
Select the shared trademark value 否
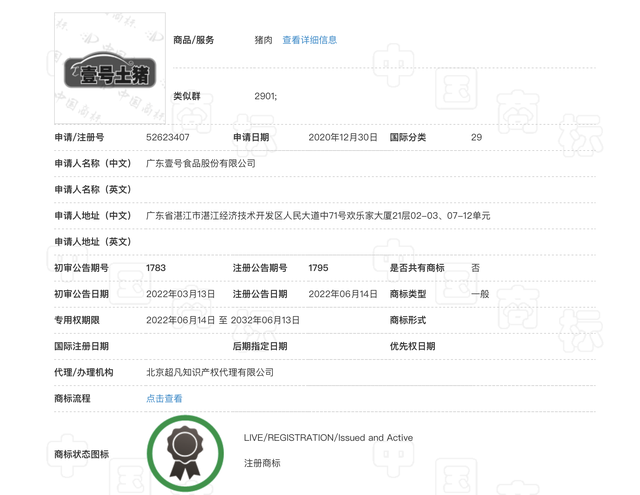(476, 268)
